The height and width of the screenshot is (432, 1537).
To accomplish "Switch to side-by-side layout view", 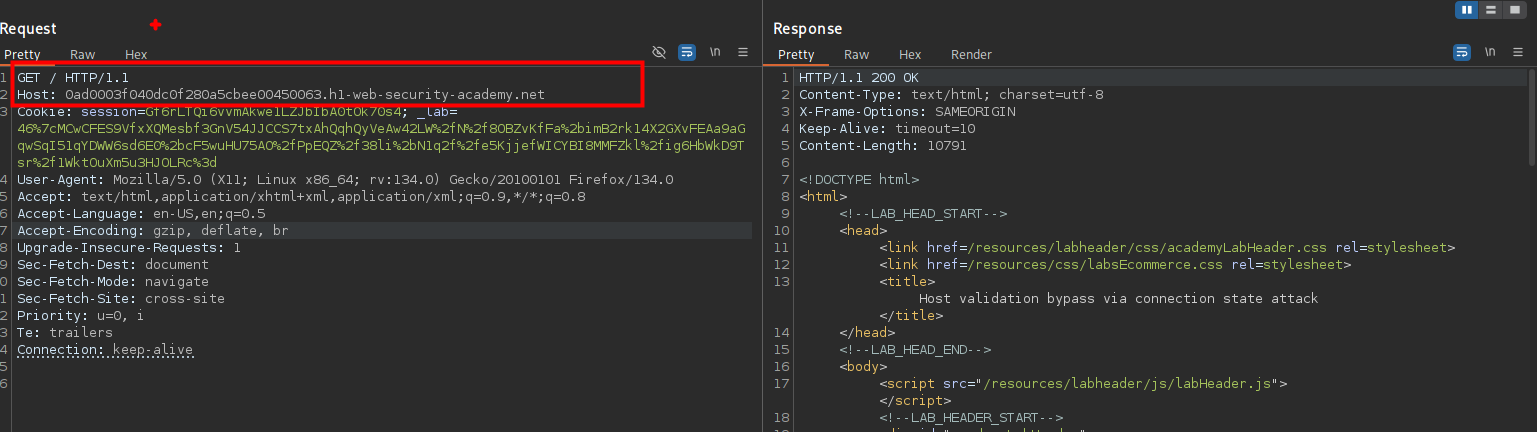I will click(x=1467, y=10).
